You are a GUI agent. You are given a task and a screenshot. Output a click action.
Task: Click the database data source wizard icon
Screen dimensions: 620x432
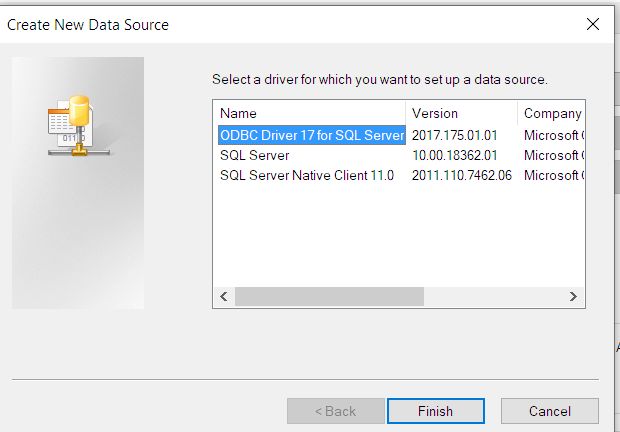pos(79,126)
